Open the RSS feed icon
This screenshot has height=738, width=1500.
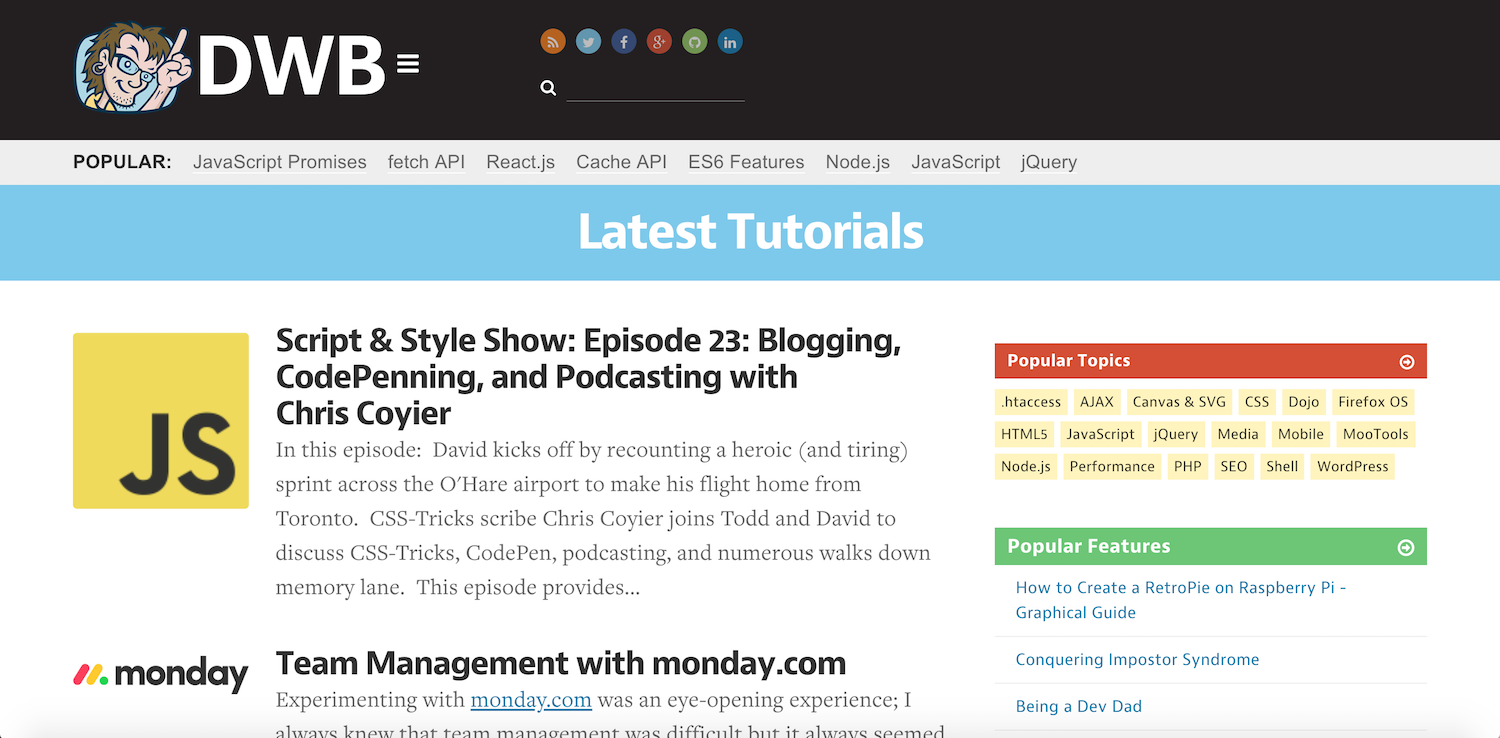point(553,42)
